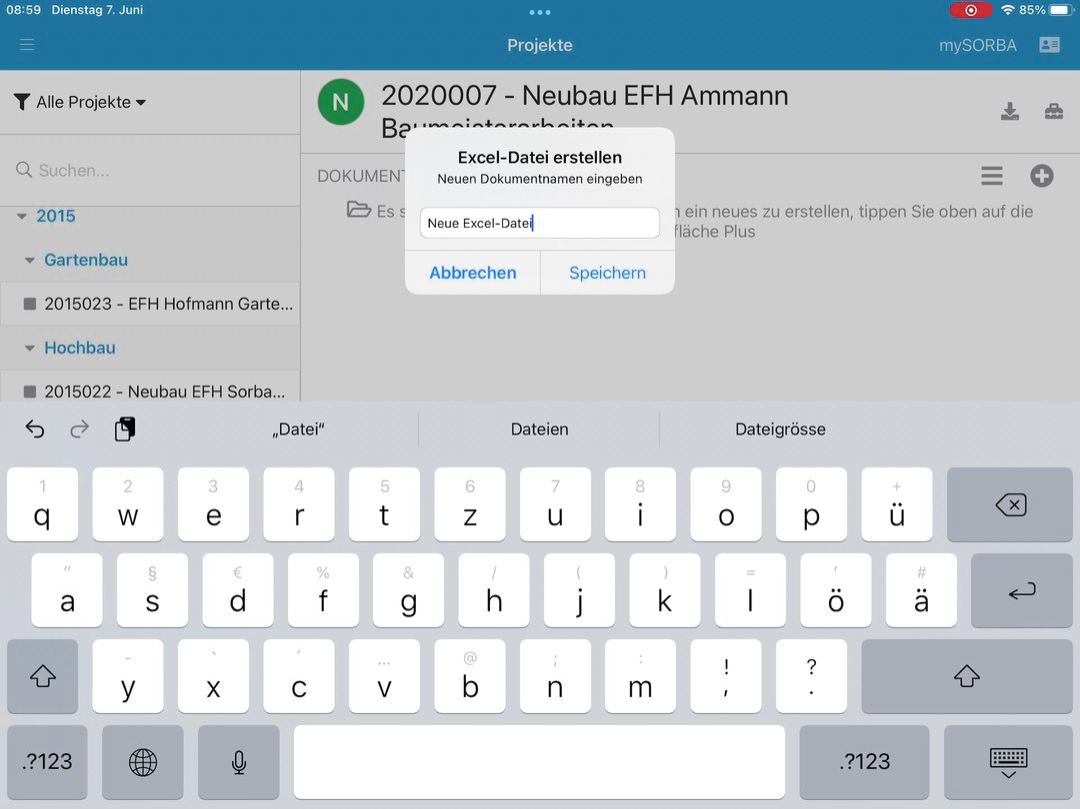
Task: Toggle the left shift key
Action: (x=42, y=677)
